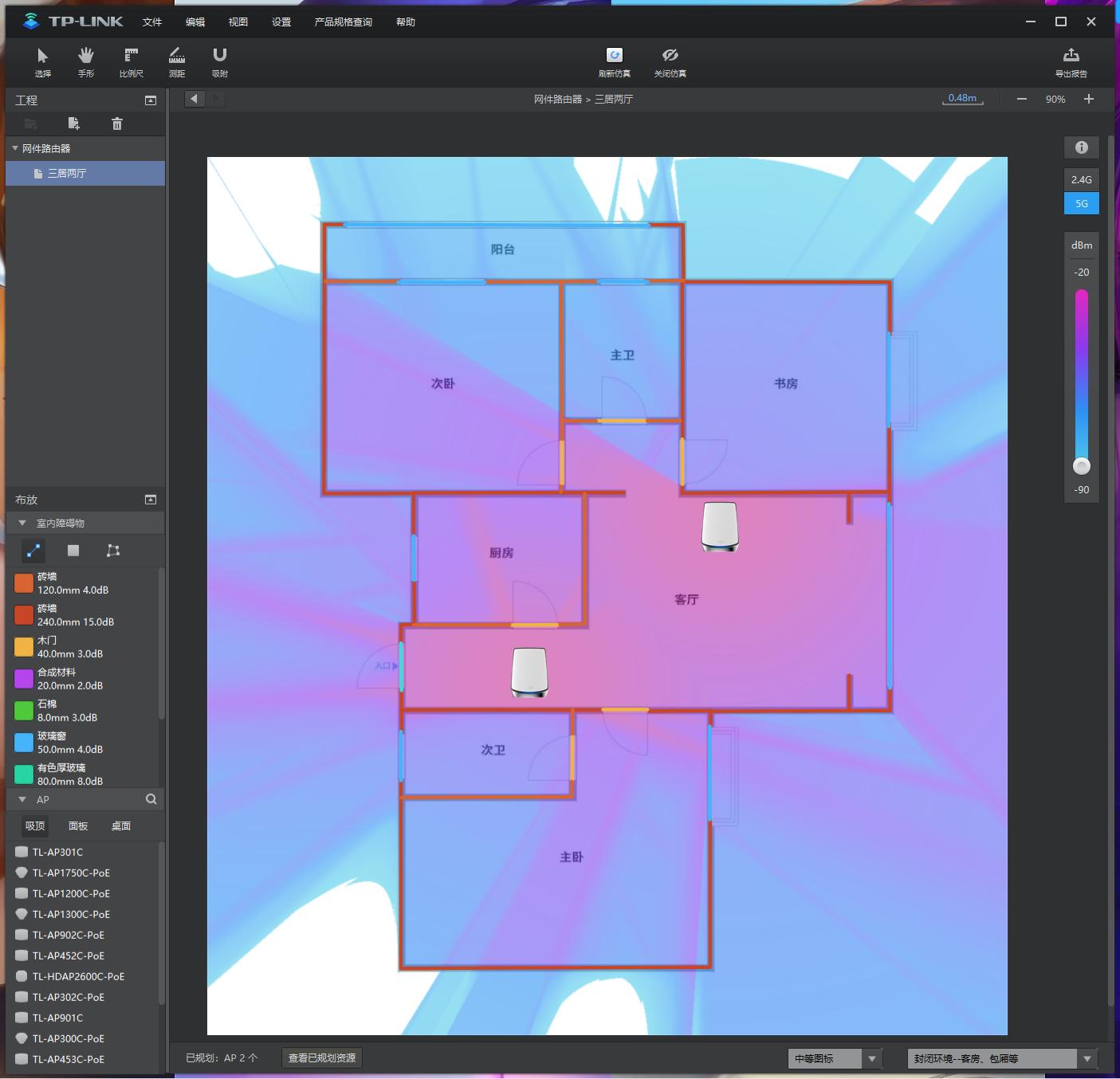Screen dimensions: 1120x1079
Task: Activate the distance measure tool
Action: [x=176, y=61]
